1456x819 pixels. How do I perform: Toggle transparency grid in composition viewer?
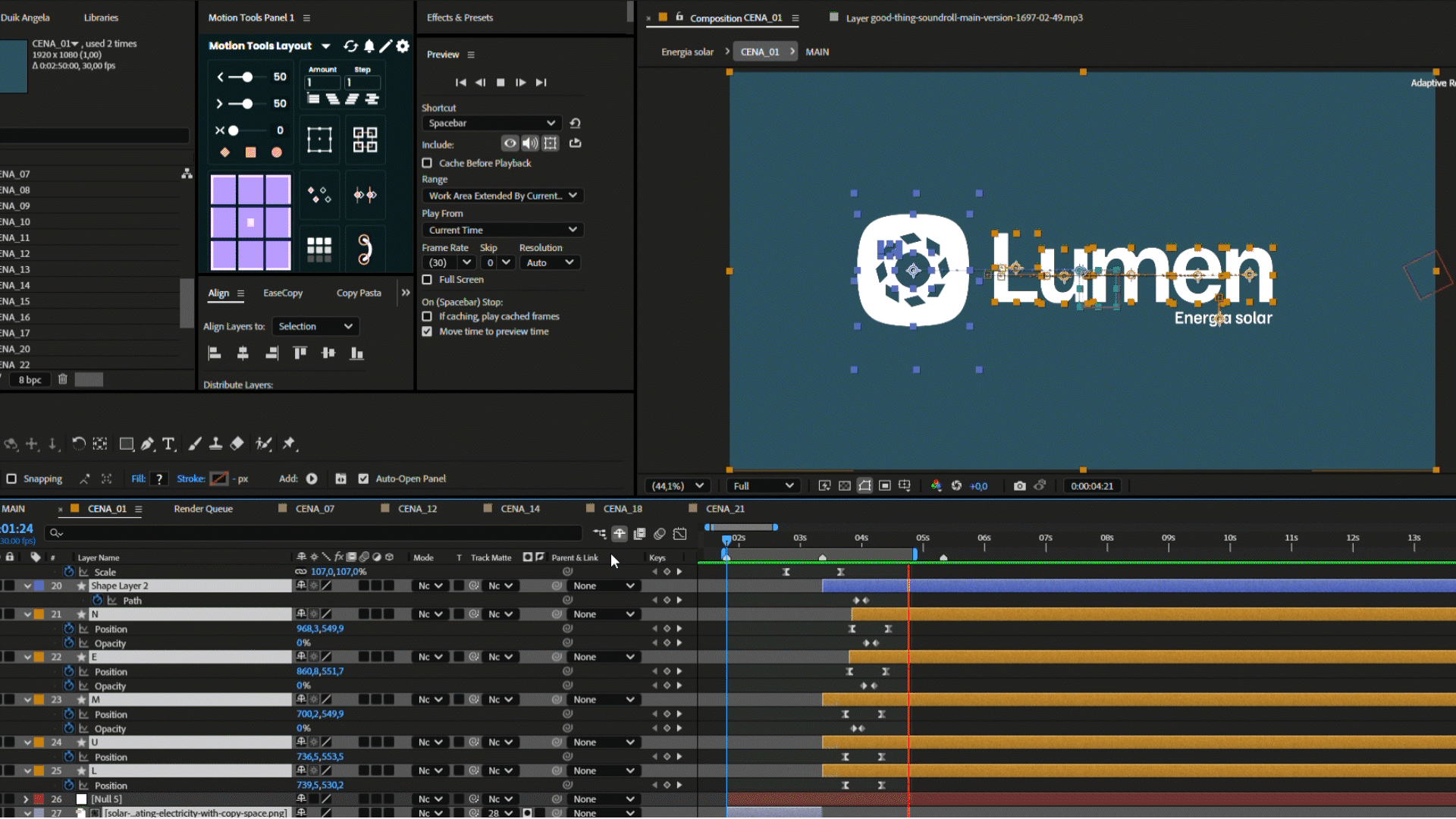click(x=845, y=486)
